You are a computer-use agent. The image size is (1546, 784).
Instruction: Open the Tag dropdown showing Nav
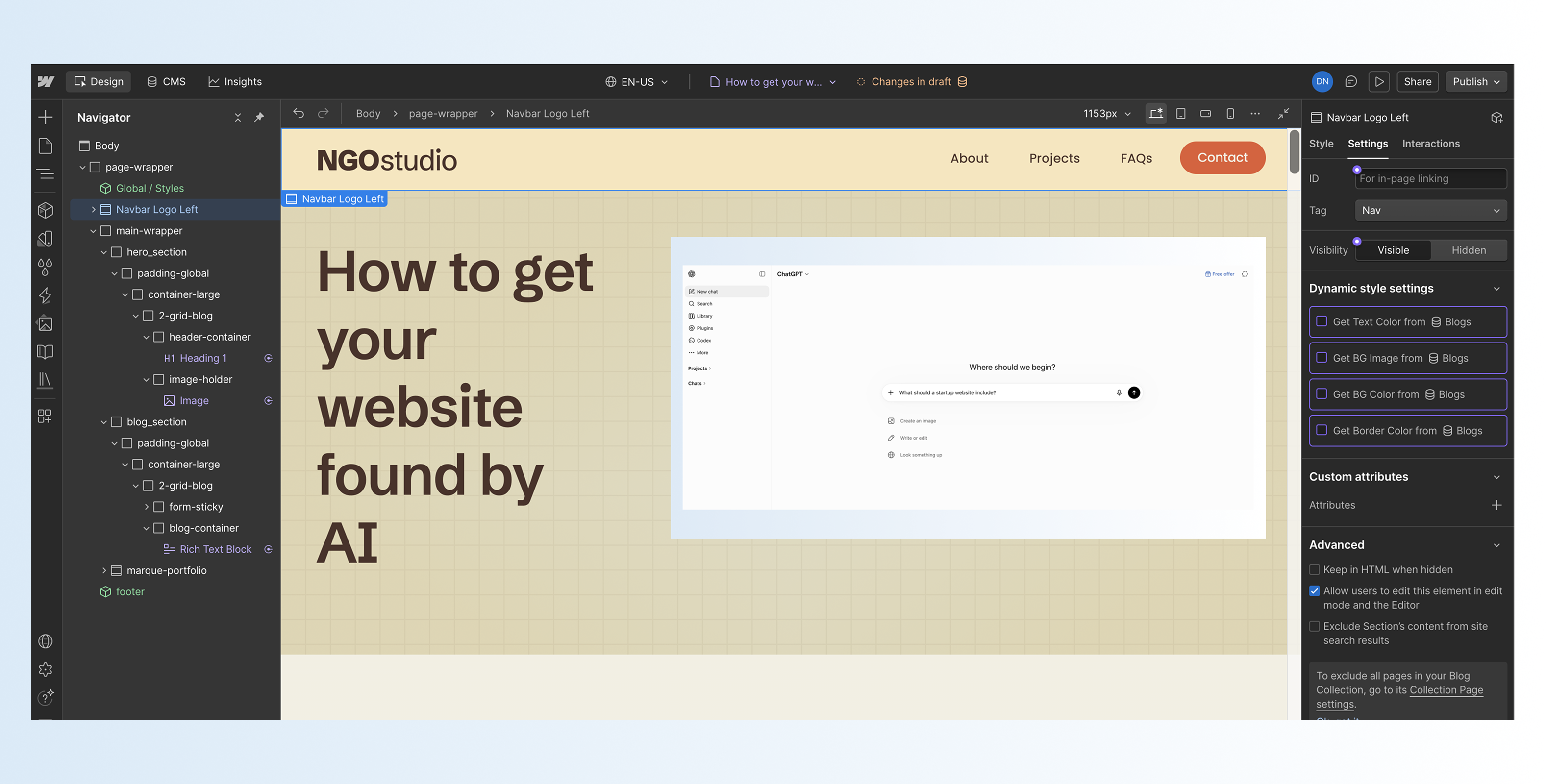pos(1431,211)
